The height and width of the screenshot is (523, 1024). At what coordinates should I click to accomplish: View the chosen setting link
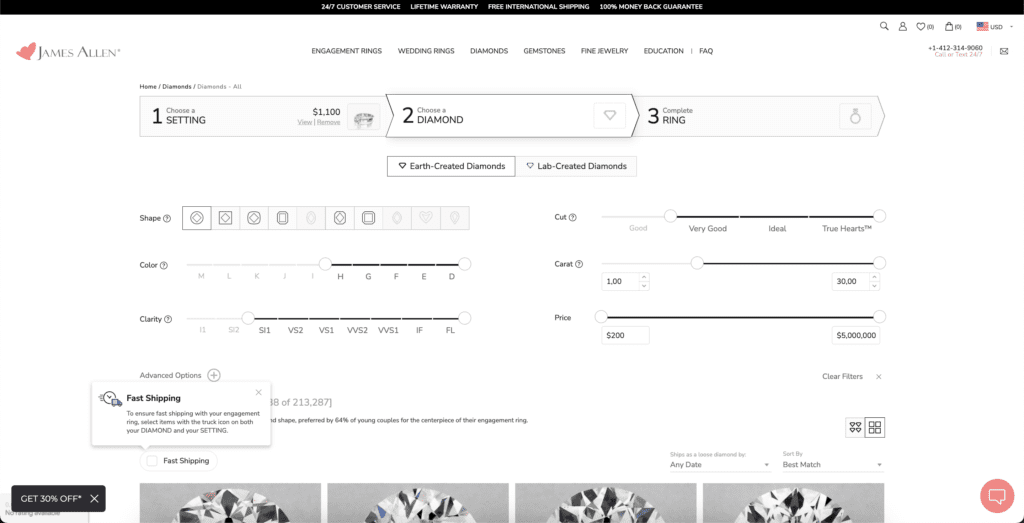305,122
